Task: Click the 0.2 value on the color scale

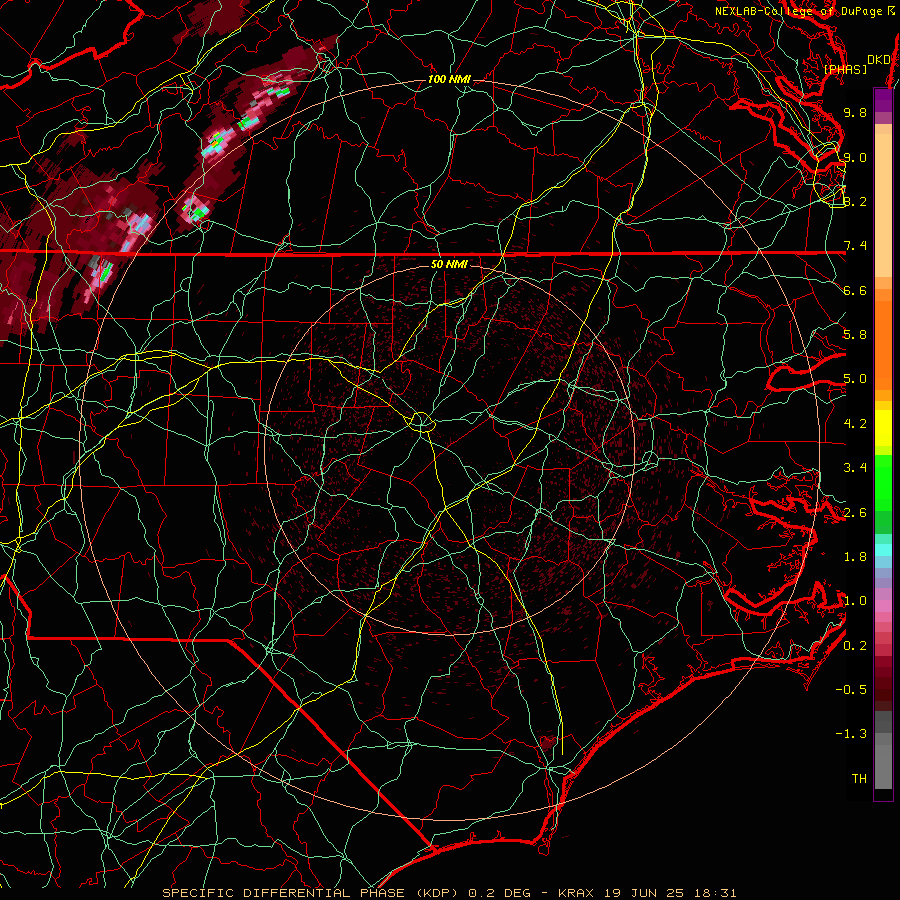Action: pyautogui.click(x=855, y=646)
